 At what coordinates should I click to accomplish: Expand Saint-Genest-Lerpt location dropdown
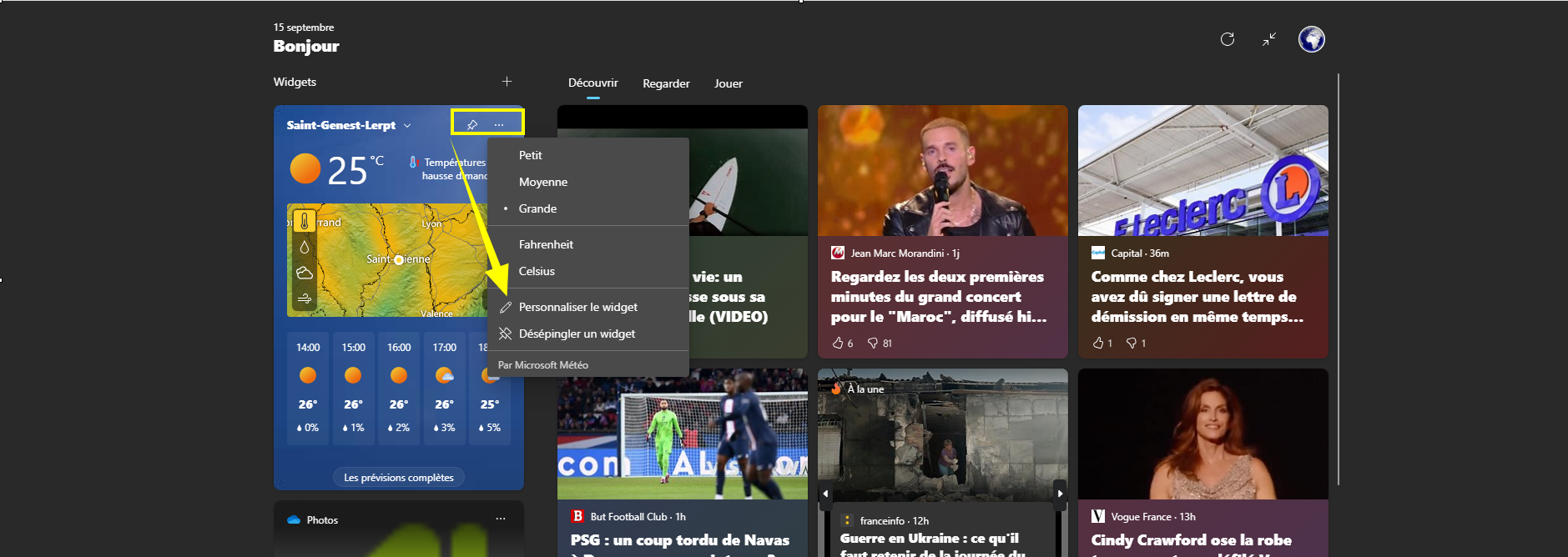pos(407,126)
